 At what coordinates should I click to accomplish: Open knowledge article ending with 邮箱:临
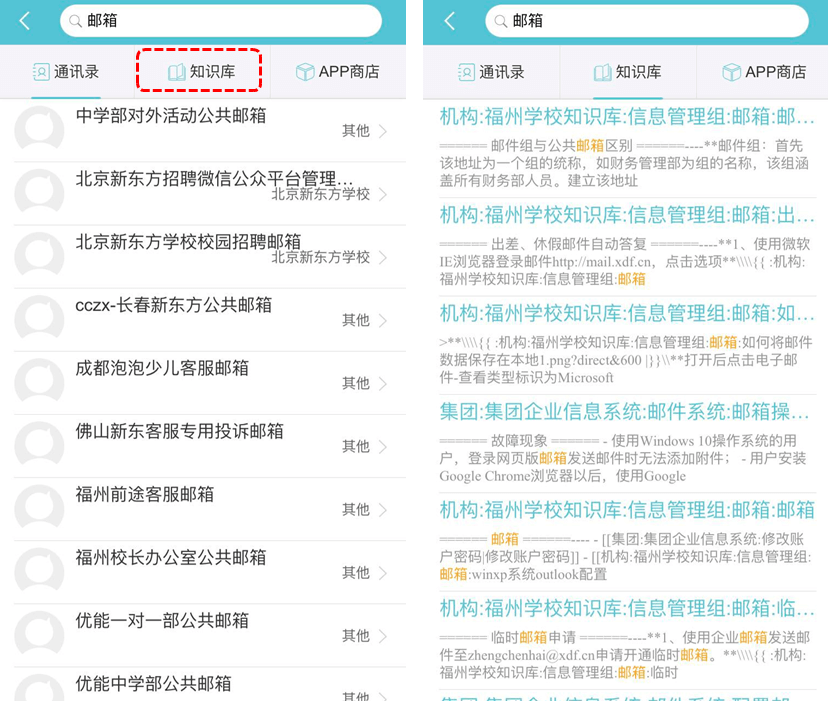pos(626,608)
